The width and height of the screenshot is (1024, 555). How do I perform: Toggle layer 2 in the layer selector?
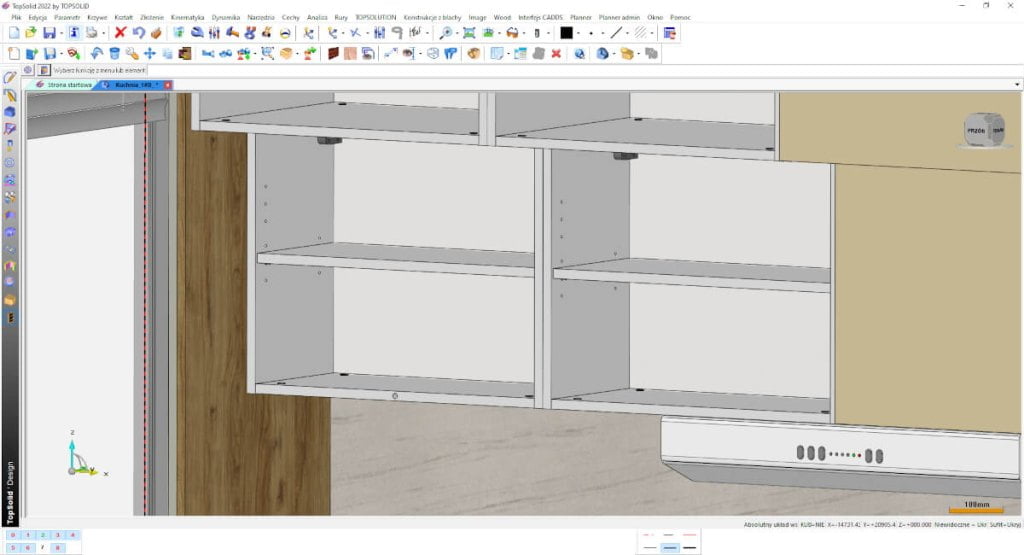[42, 535]
